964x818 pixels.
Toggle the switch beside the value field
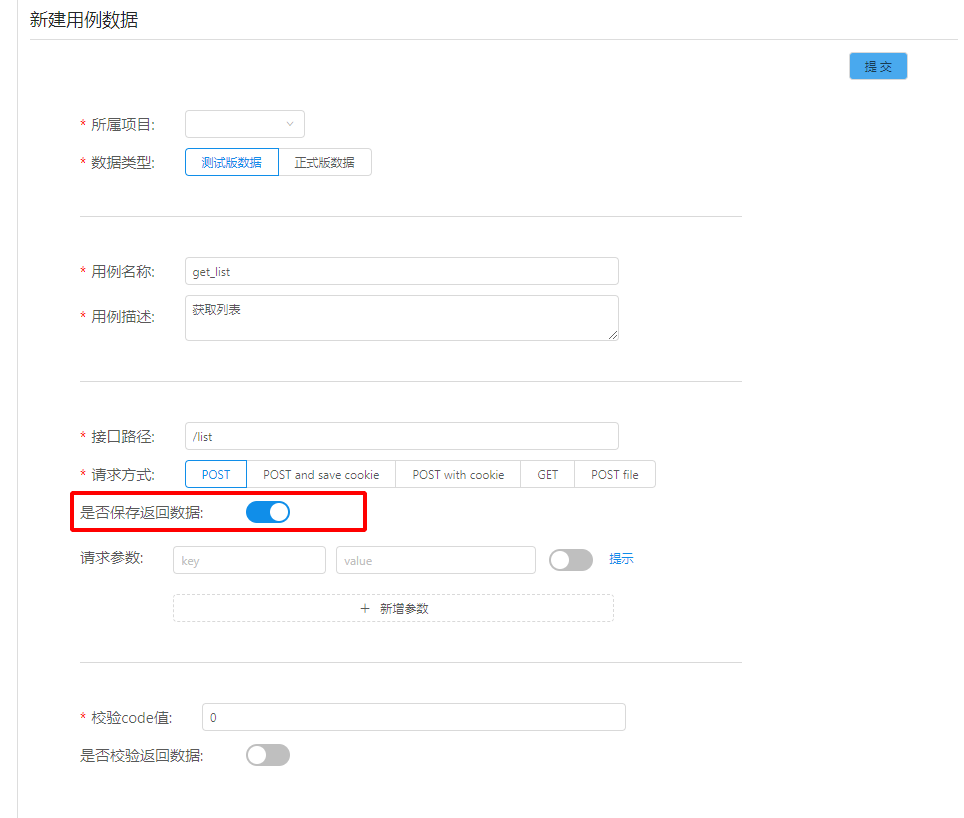(x=571, y=560)
